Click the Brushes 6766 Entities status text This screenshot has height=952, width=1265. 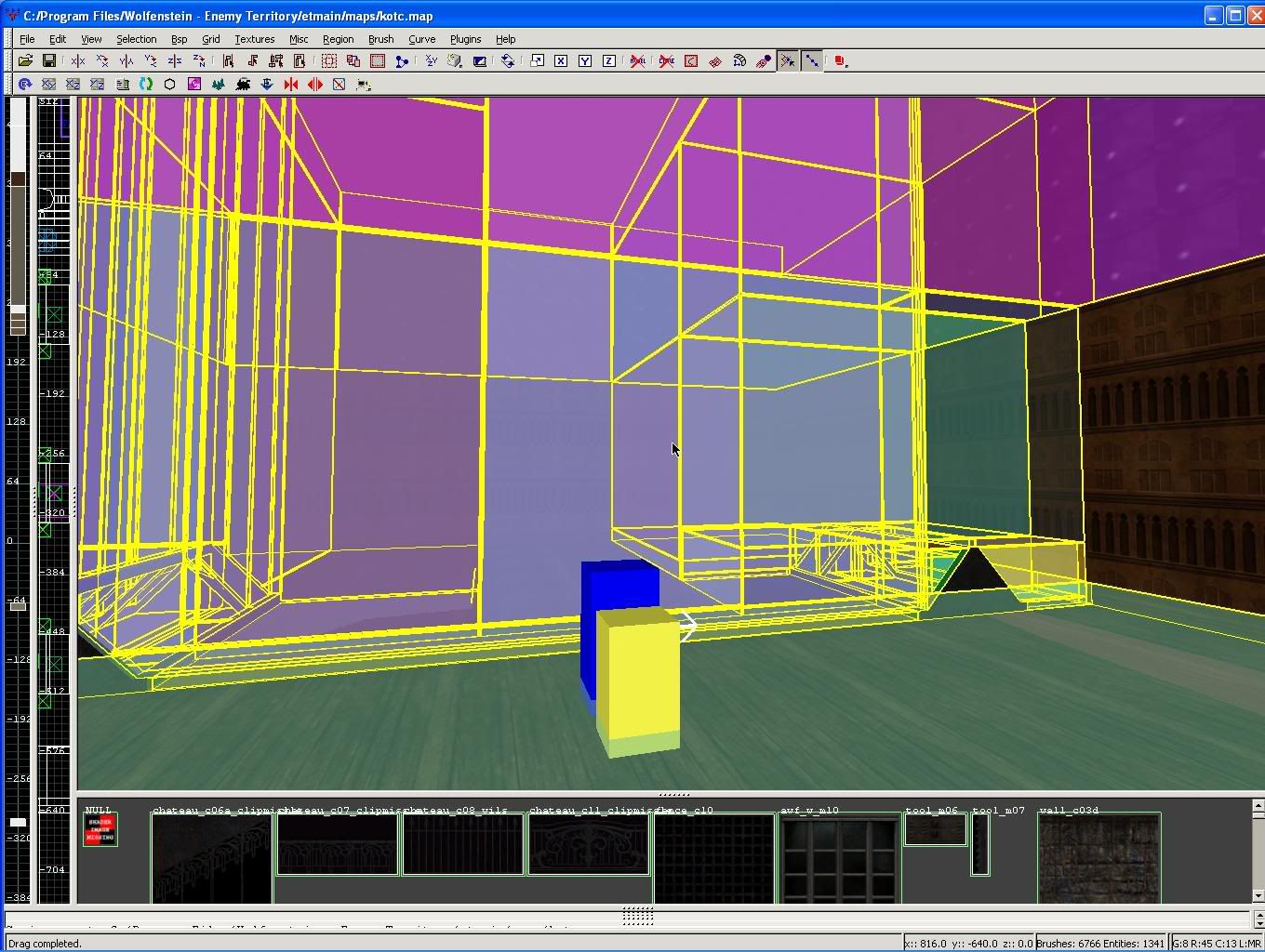point(1100,943)
